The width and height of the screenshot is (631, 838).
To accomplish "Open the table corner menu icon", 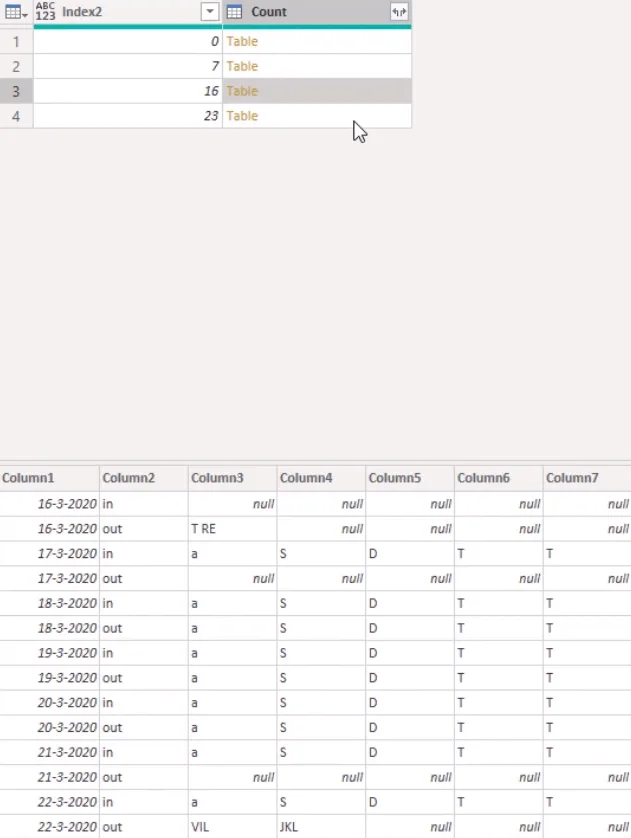I will point(15,12).
